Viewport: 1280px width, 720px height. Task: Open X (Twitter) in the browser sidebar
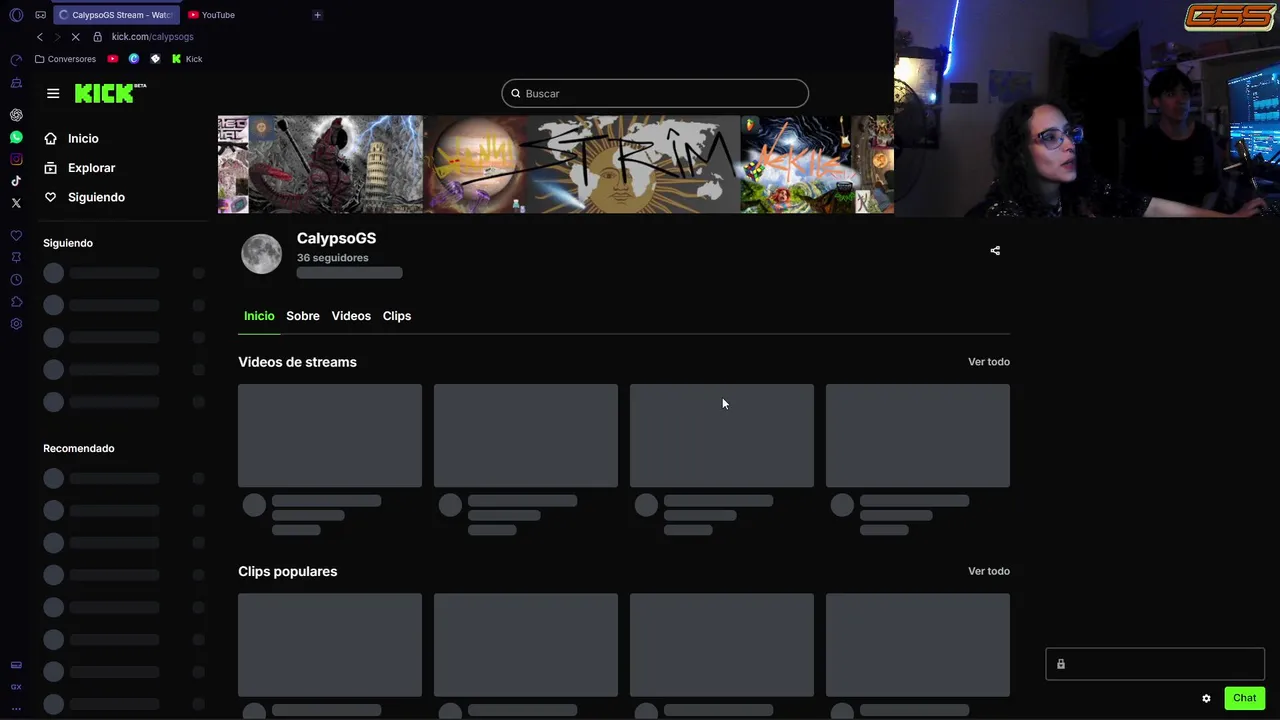(x=16, y=203)
